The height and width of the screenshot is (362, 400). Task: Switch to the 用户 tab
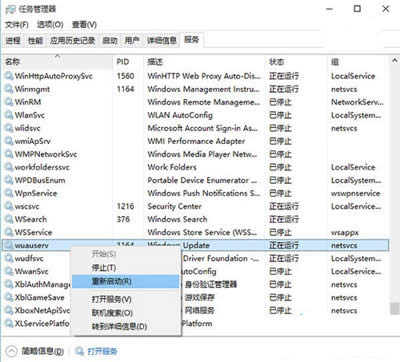coord(132,41)
